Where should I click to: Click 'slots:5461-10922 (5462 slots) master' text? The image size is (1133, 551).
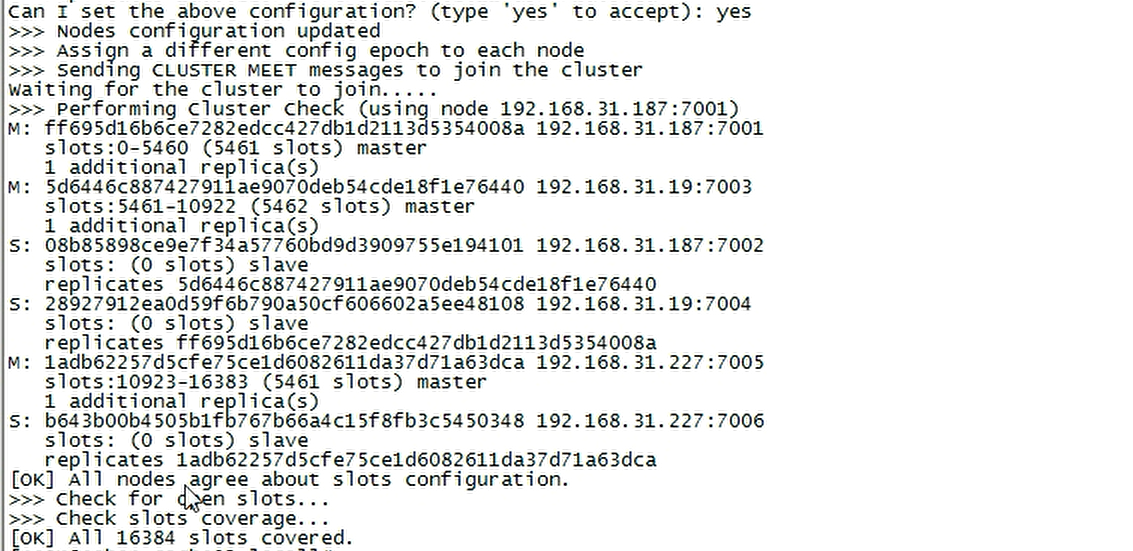pos(259,207)
